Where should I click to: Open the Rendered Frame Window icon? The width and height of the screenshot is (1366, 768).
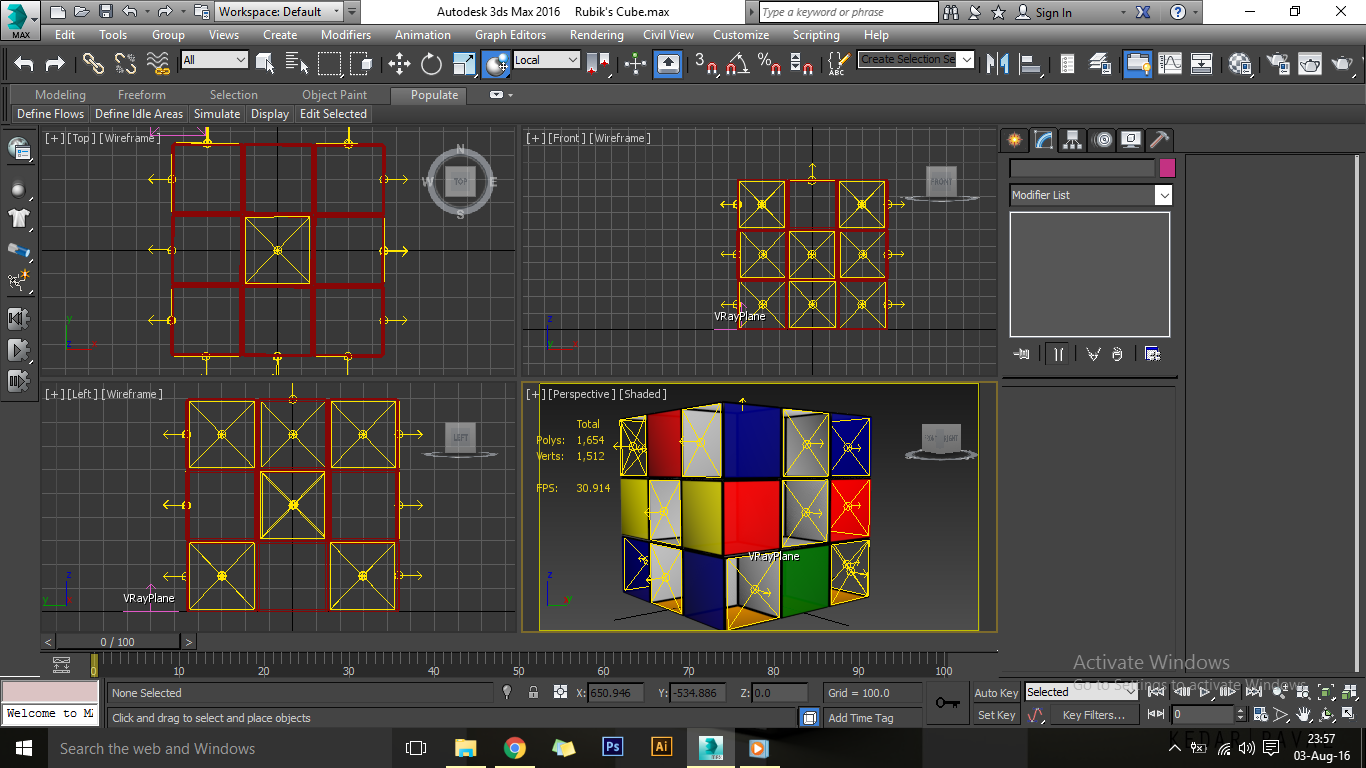coord(1309,64)
